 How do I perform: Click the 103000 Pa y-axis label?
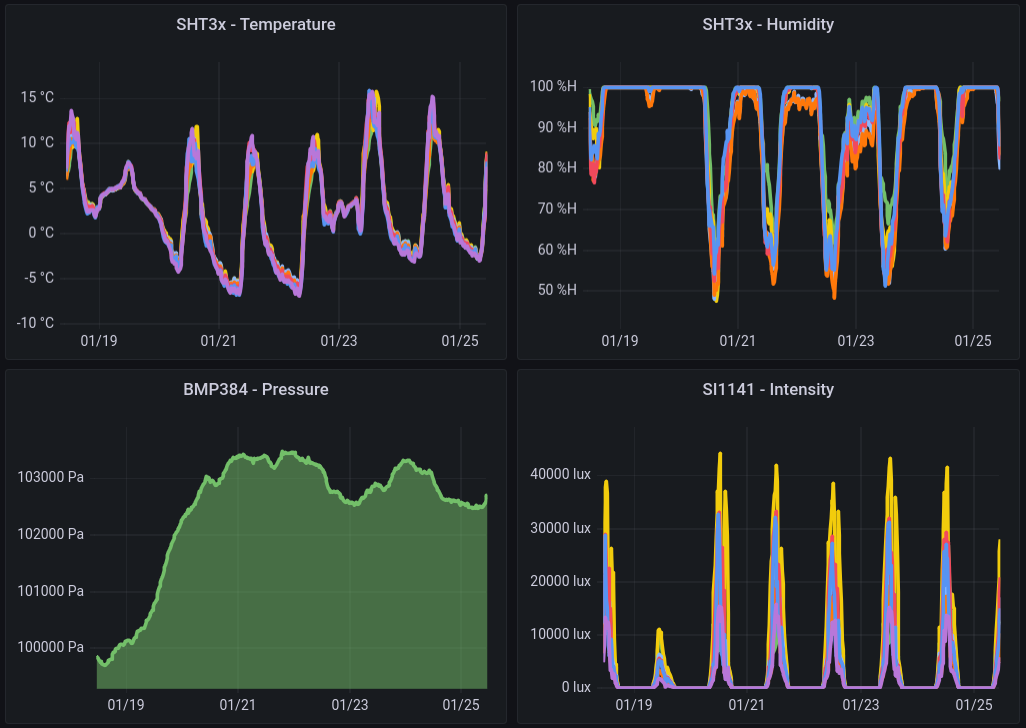point(50,477)
